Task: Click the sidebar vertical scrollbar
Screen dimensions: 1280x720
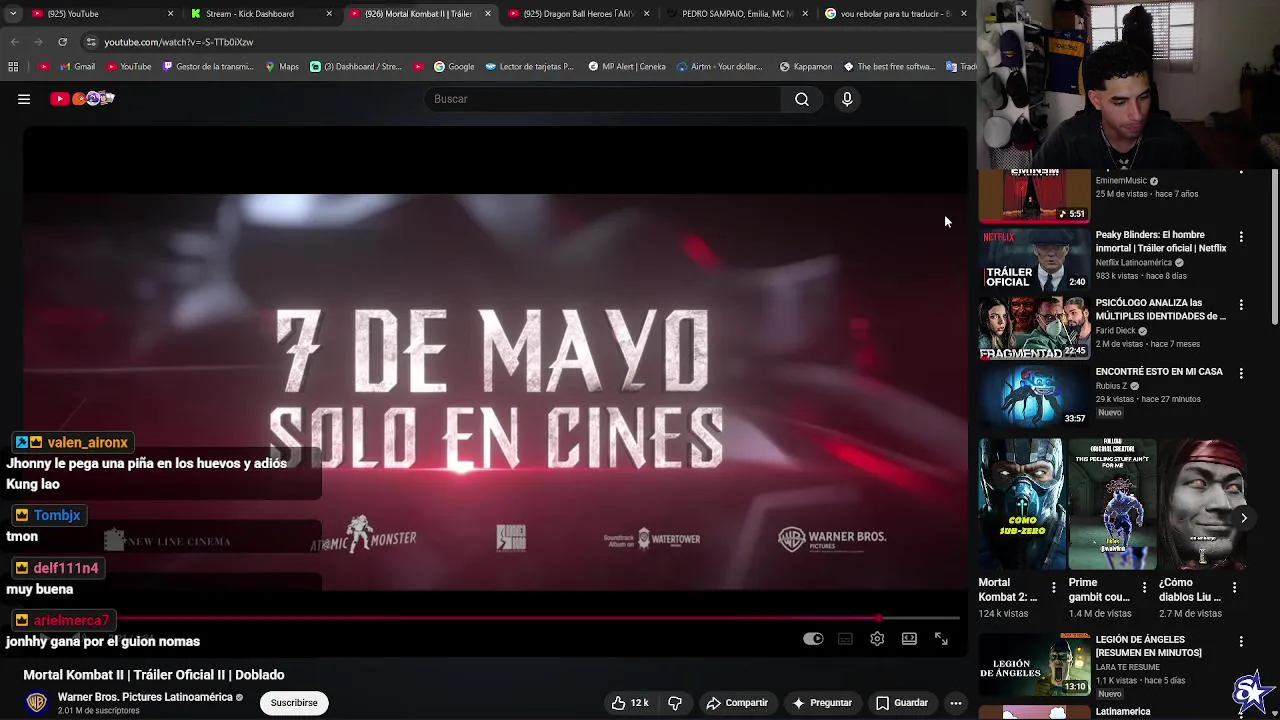Action: pos(1274,247)
